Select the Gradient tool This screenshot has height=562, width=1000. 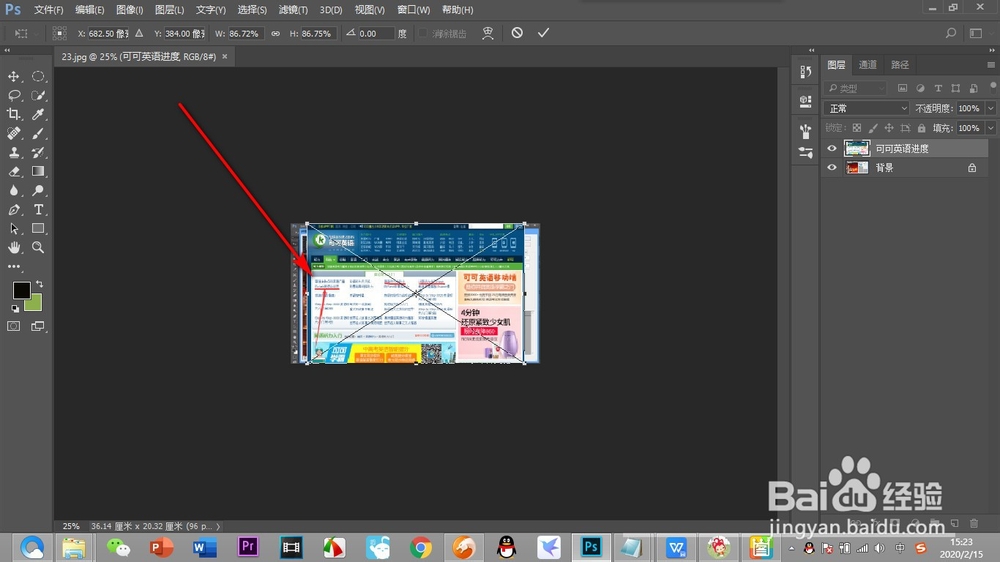pos(38,172)
